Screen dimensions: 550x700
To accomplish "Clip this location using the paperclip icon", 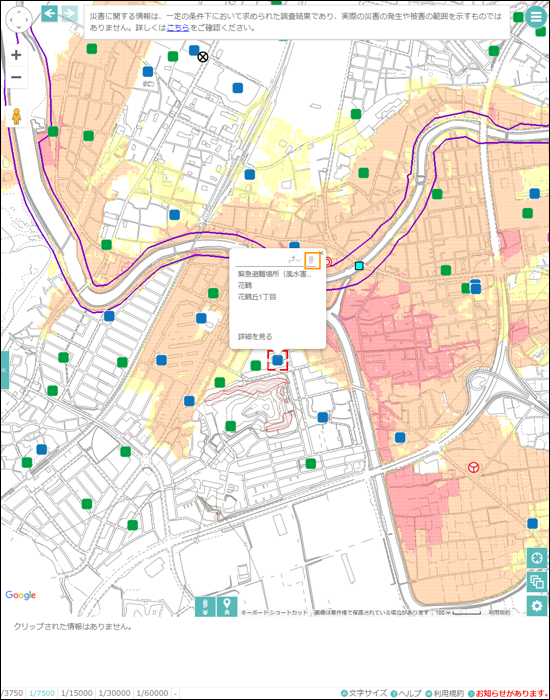I will click(312, 260).
